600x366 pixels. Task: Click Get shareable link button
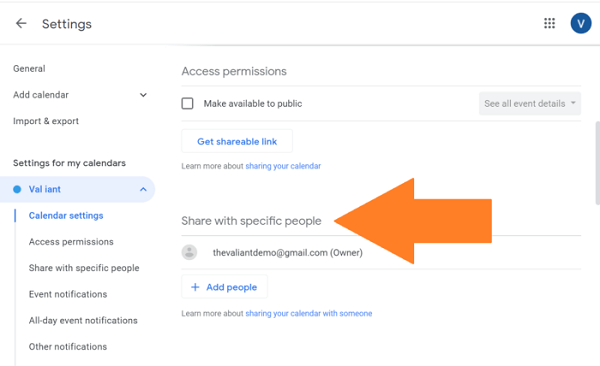(237, 141)
